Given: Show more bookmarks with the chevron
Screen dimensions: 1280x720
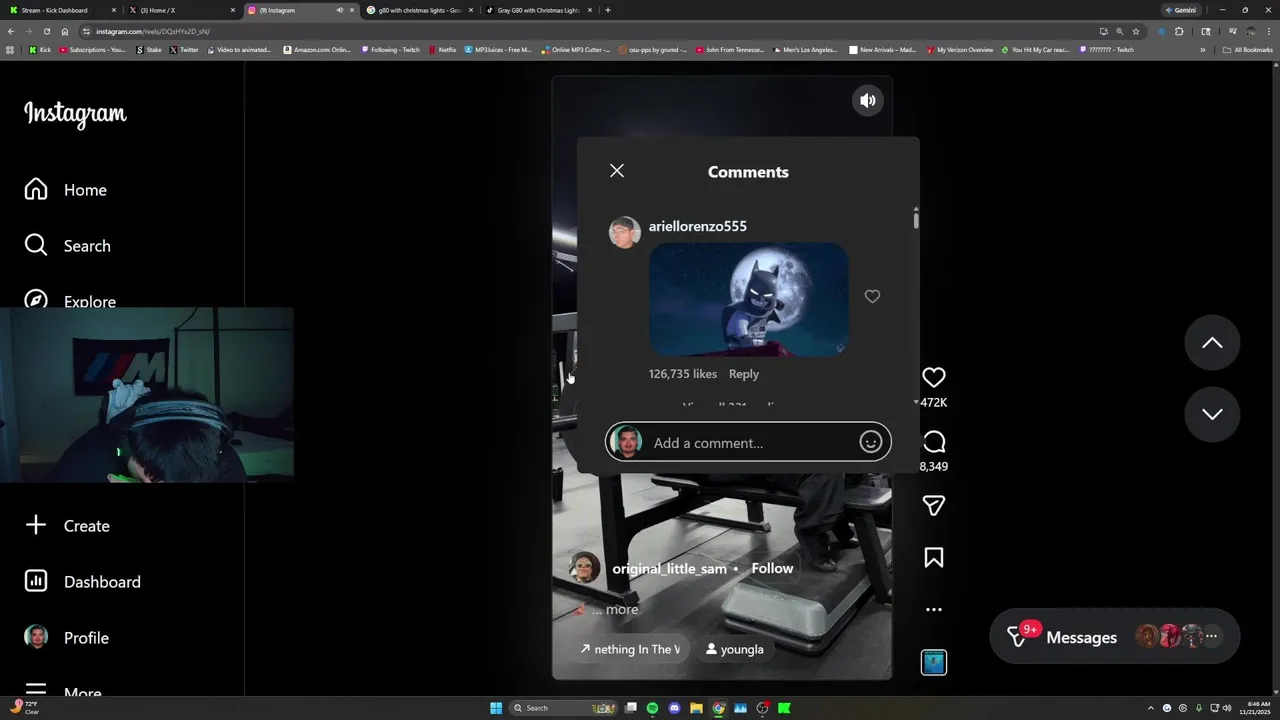Looking at the screenshot, I should 1203,49.
